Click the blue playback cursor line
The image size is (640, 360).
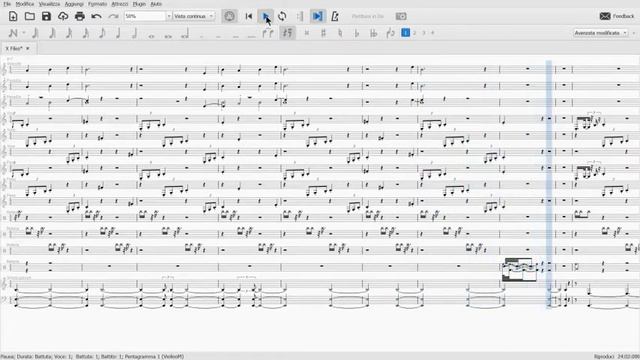[x=549, y=184]
